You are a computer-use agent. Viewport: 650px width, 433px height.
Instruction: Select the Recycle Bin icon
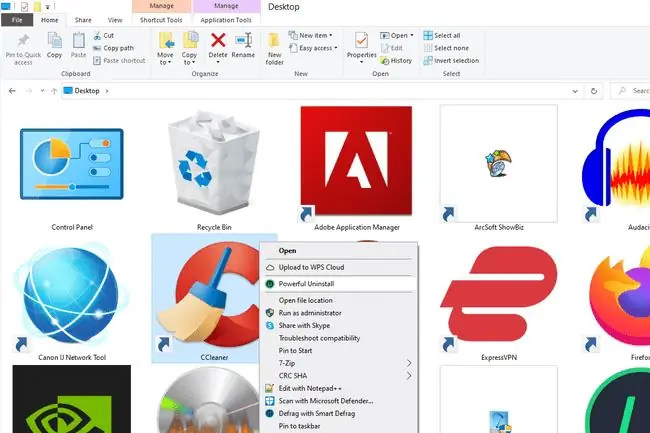(x=214, y=164)
